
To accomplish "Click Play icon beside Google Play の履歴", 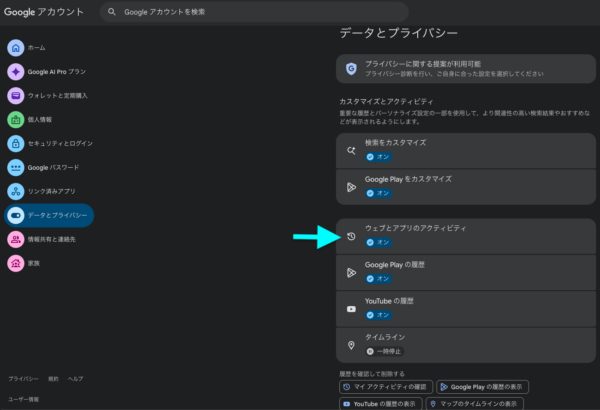I will click(351, 273).
